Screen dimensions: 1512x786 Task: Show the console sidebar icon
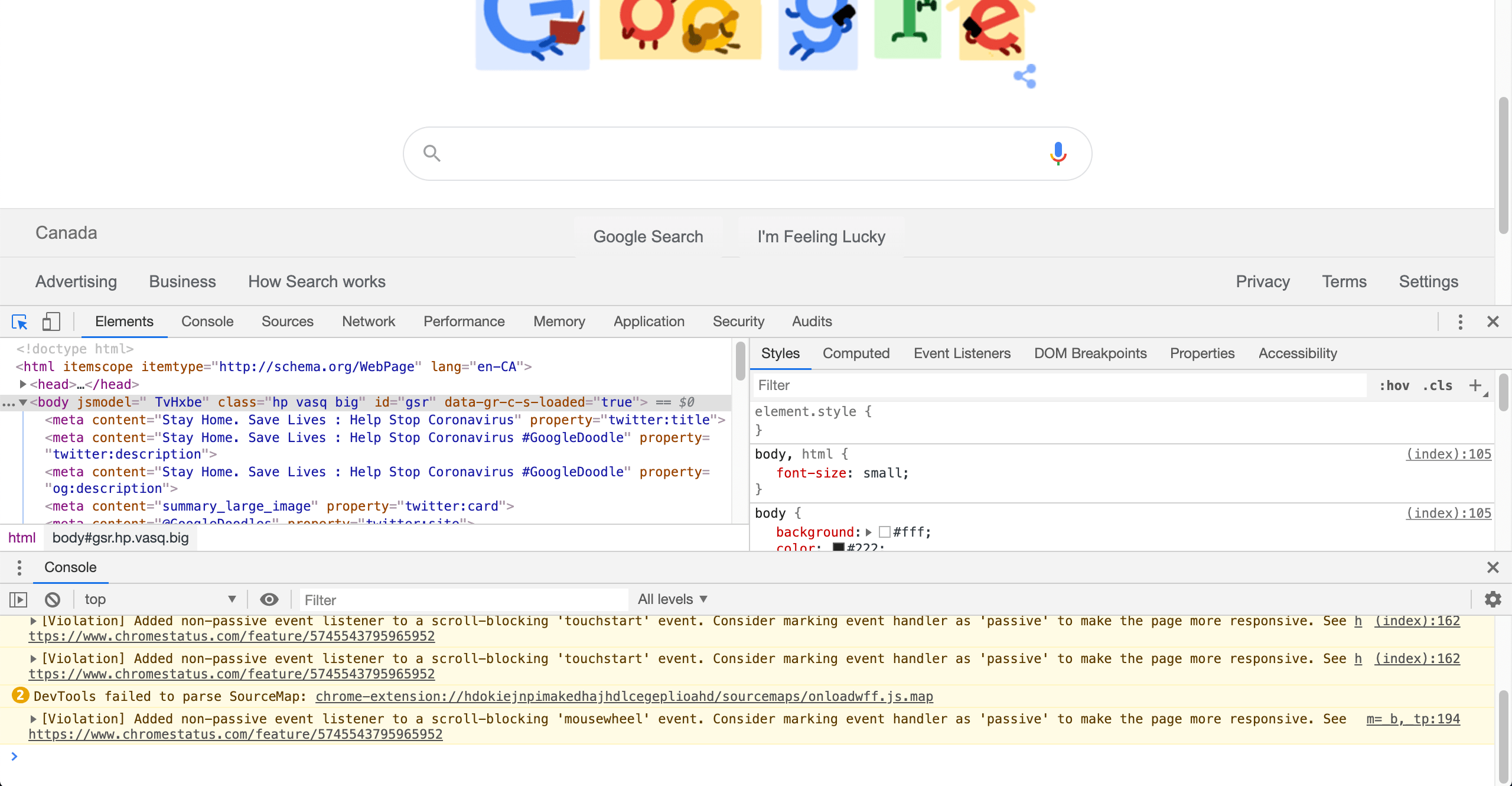[x=18, y=599]
